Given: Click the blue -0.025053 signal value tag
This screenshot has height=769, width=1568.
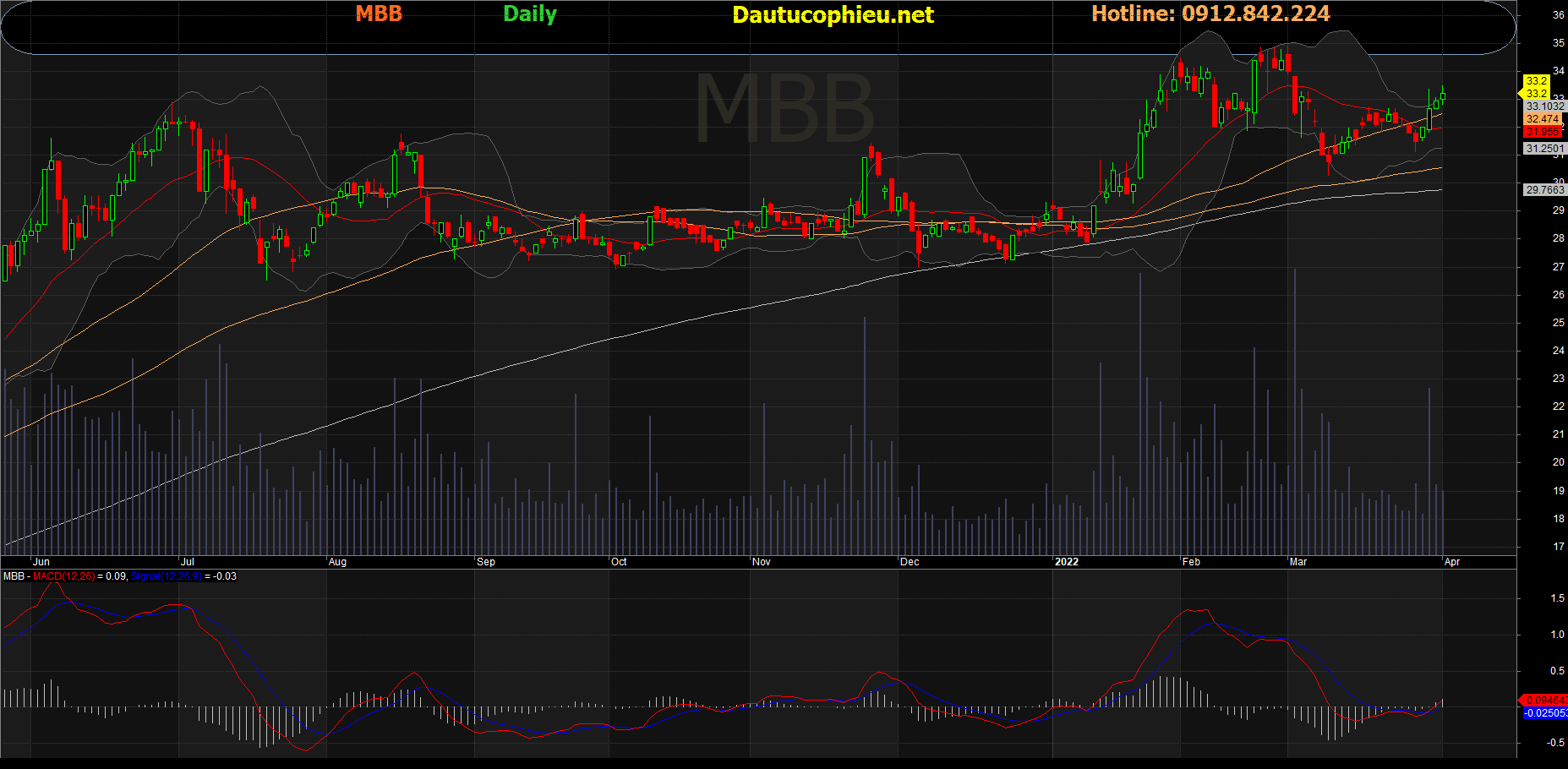Looking at the screenshot, I should pos(1544,713).
